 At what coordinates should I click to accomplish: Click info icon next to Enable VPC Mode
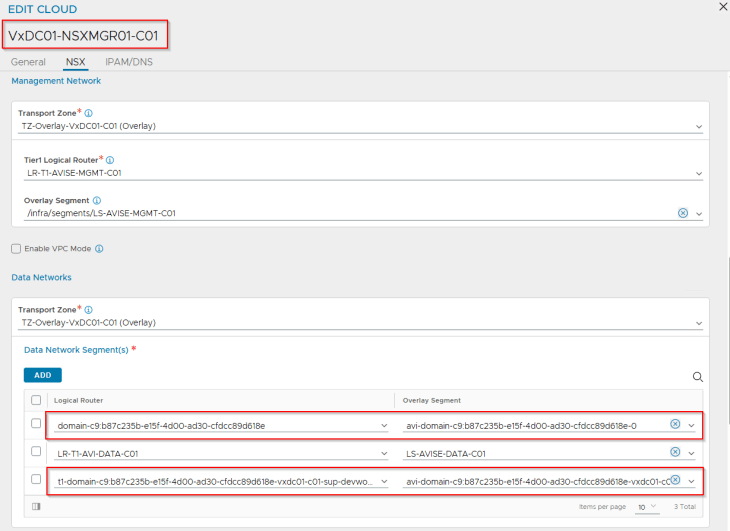coord(99,248)
